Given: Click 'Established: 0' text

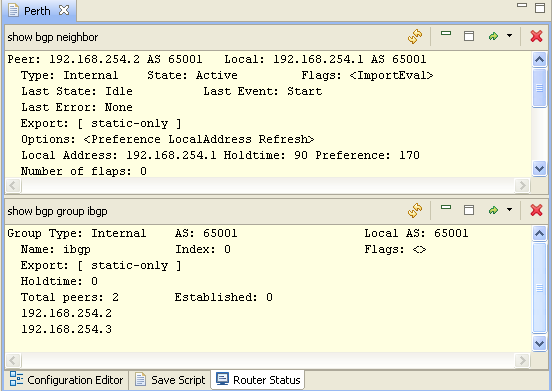Looking at the screenshot, I should (224, 297).
